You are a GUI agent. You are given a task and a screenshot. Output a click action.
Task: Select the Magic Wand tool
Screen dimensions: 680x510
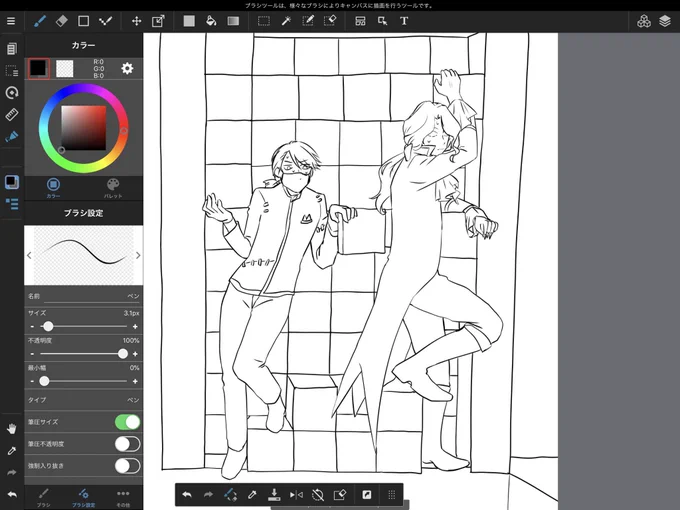[x=286, y=21]
